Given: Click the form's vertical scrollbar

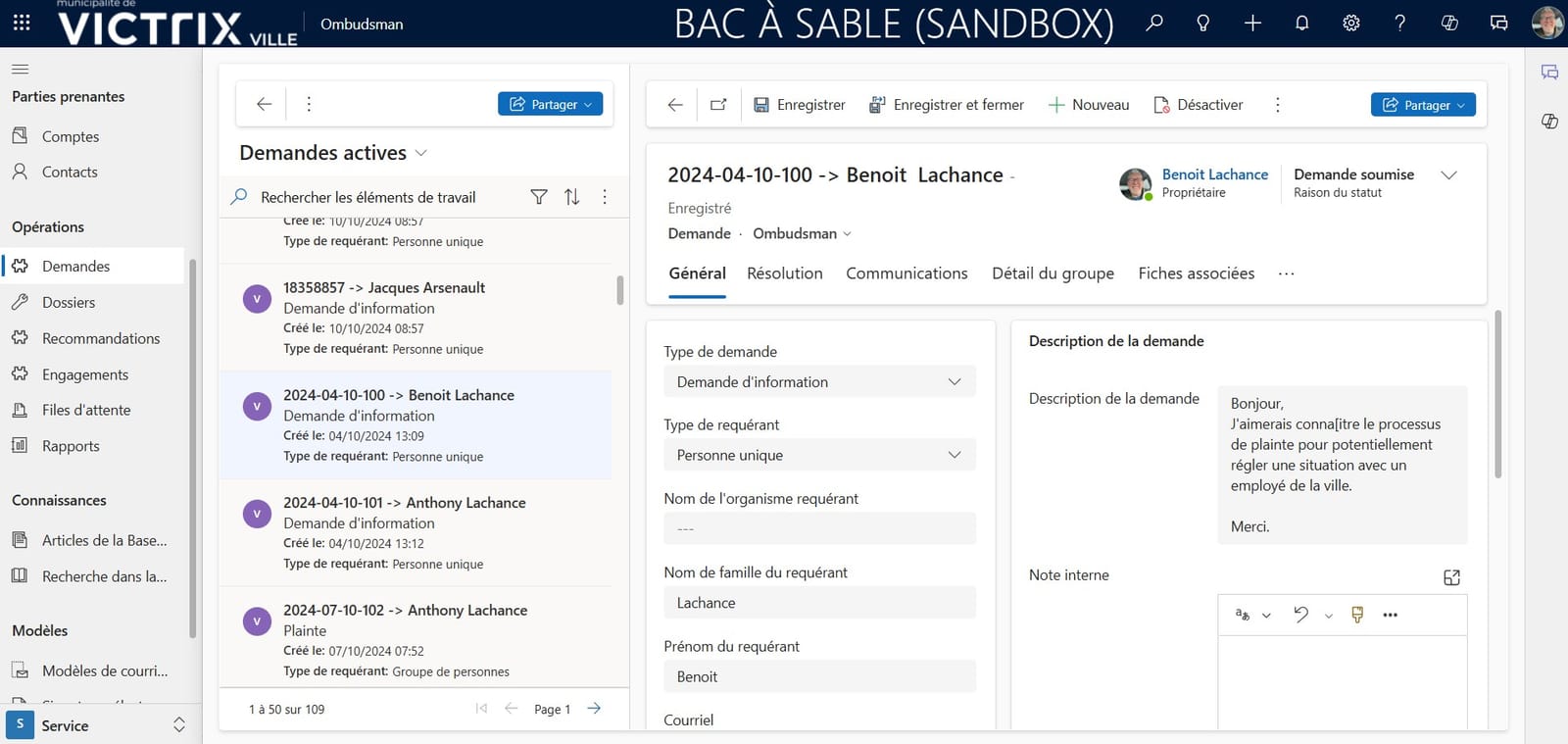Looking at the screenshot, I should click(1497, 394).
